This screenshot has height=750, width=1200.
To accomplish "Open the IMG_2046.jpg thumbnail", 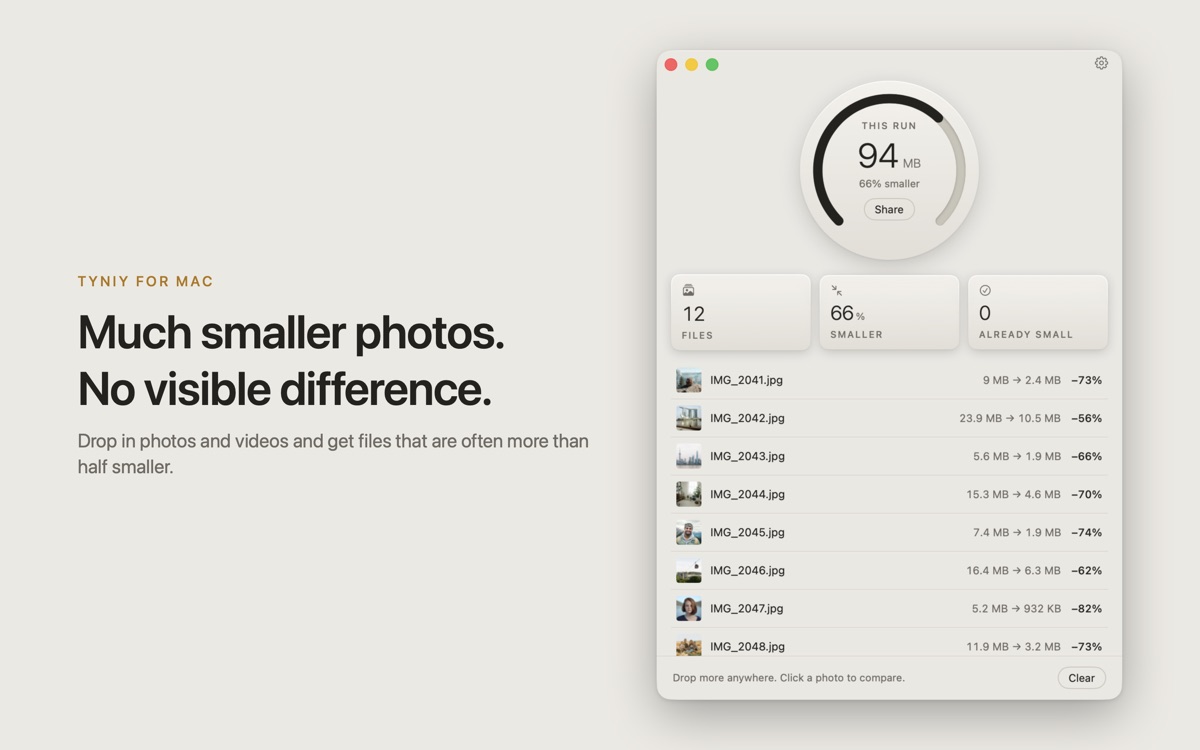I will click(688, 570).
